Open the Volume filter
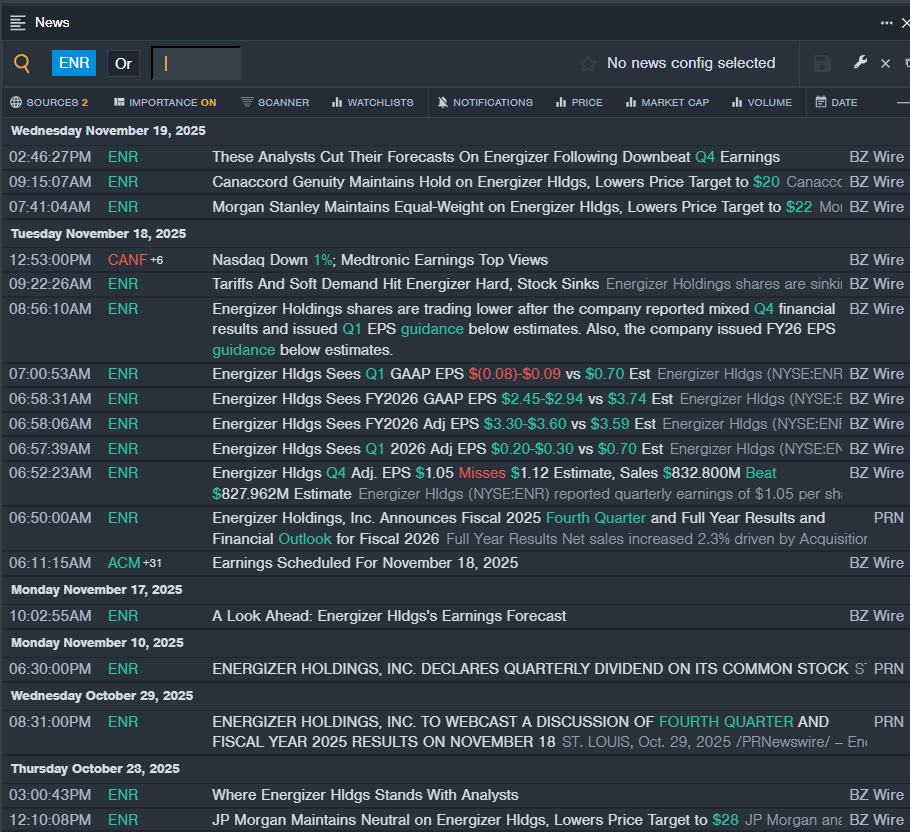Image resolution: width=910 pixels, height=832 pixels. tap(761, 102)
